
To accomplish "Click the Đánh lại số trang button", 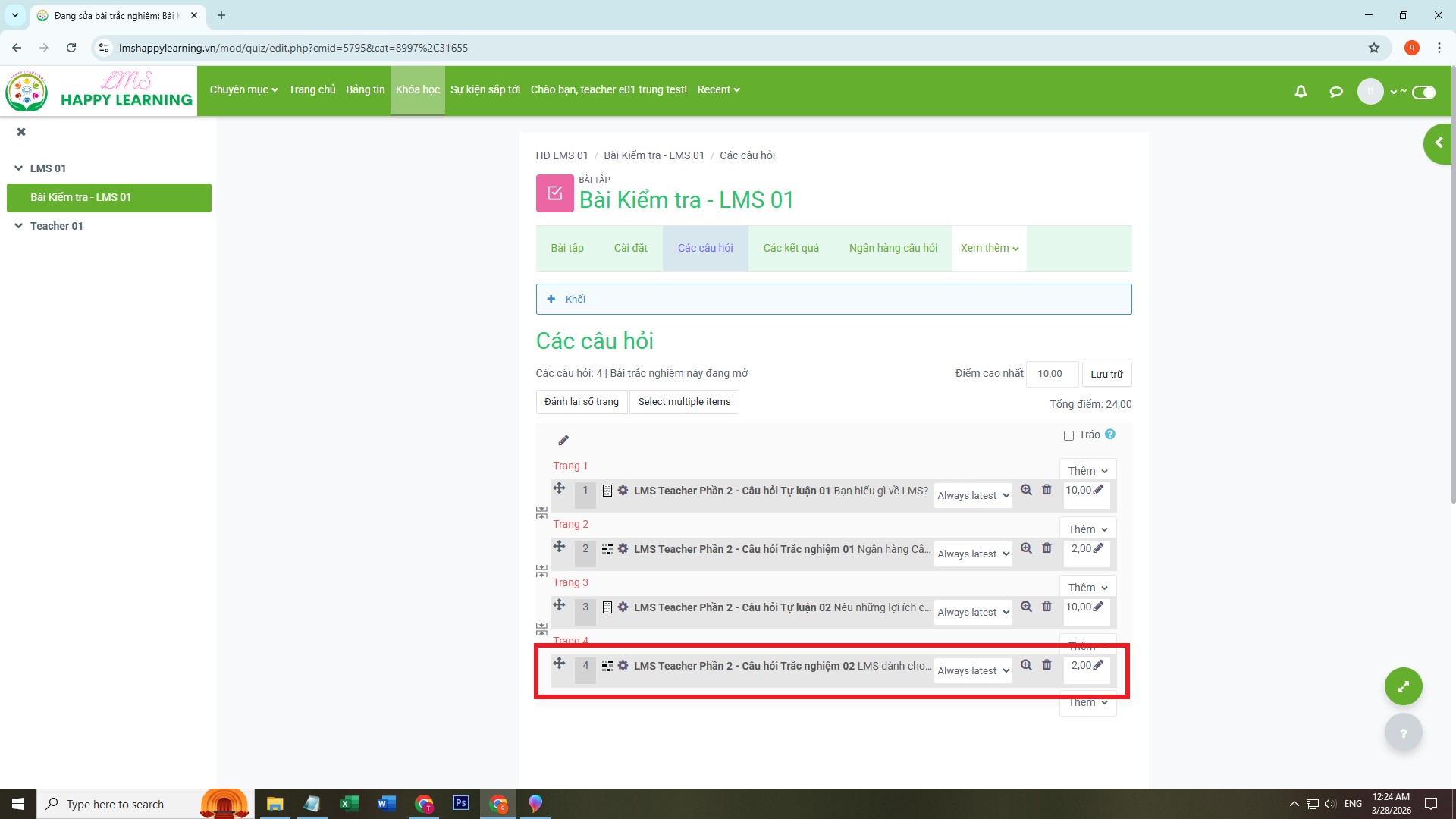I will click(x=581, y=402).
